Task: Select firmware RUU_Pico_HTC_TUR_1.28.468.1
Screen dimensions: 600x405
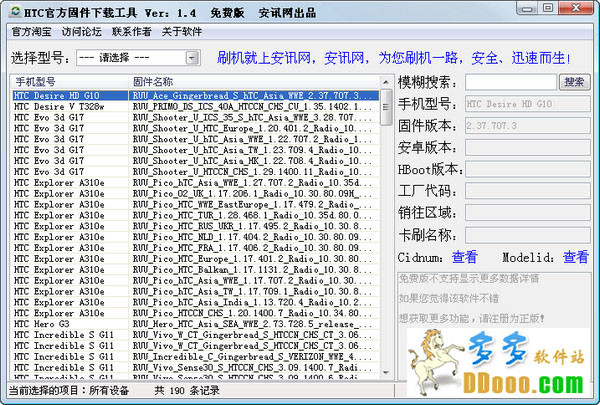Action: (x=196, y=215)
